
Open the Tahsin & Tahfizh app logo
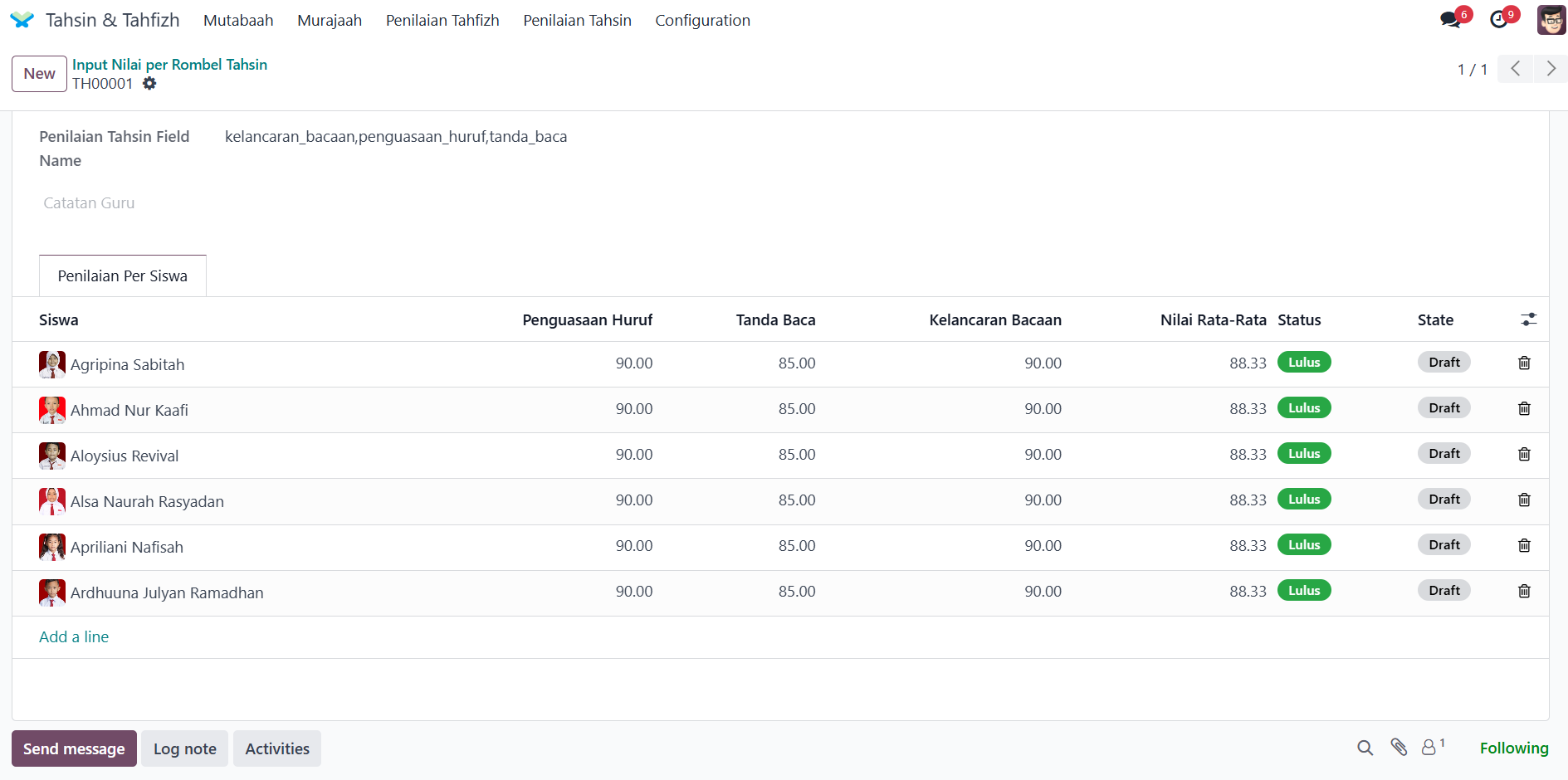(22, 21)
